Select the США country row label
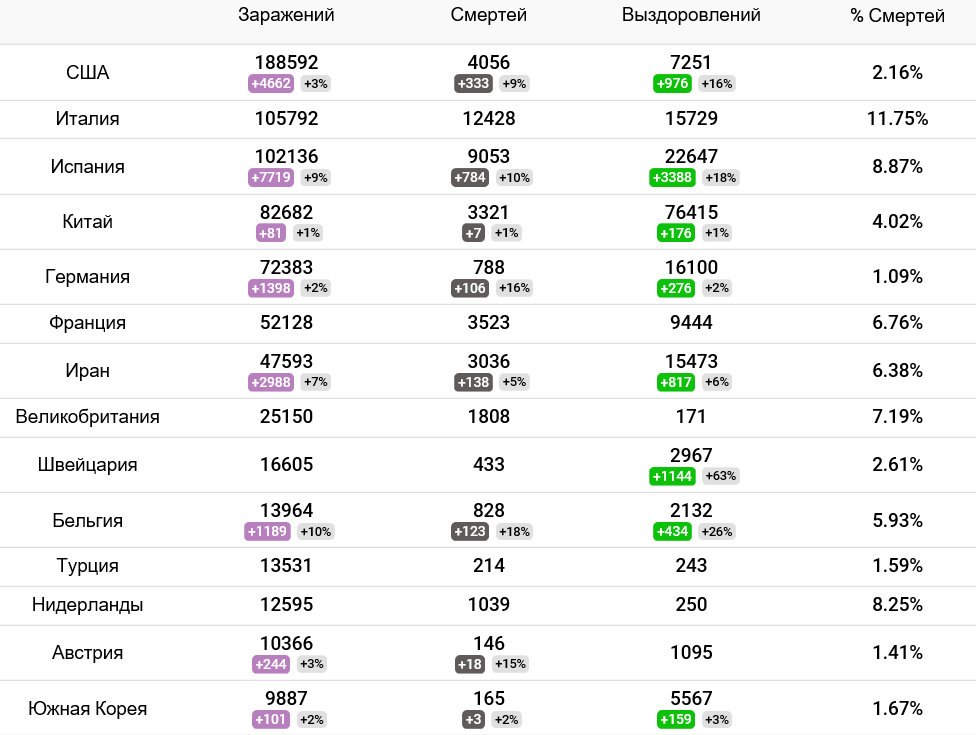Image resolution: width=976 pixels, height=735 pixels. [87, 73]
